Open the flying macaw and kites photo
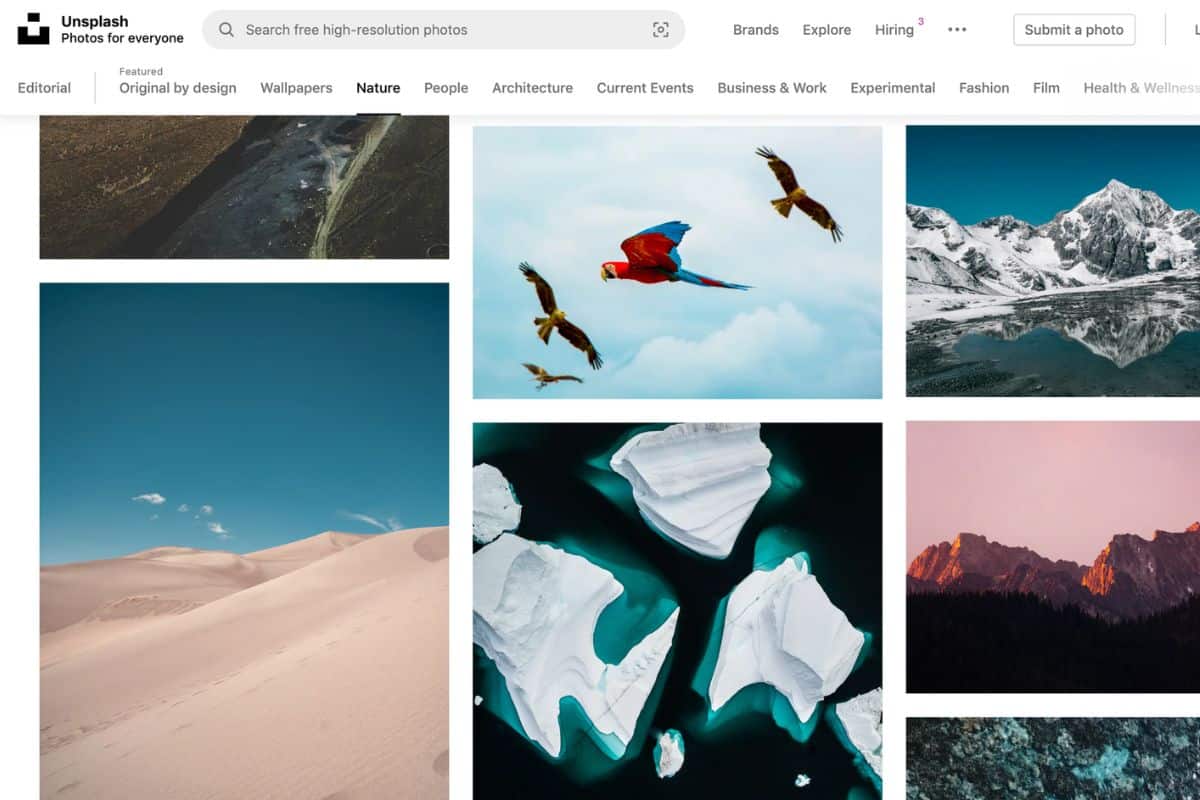This screenshot has height=800, width=1200. (x=677, y=262)
